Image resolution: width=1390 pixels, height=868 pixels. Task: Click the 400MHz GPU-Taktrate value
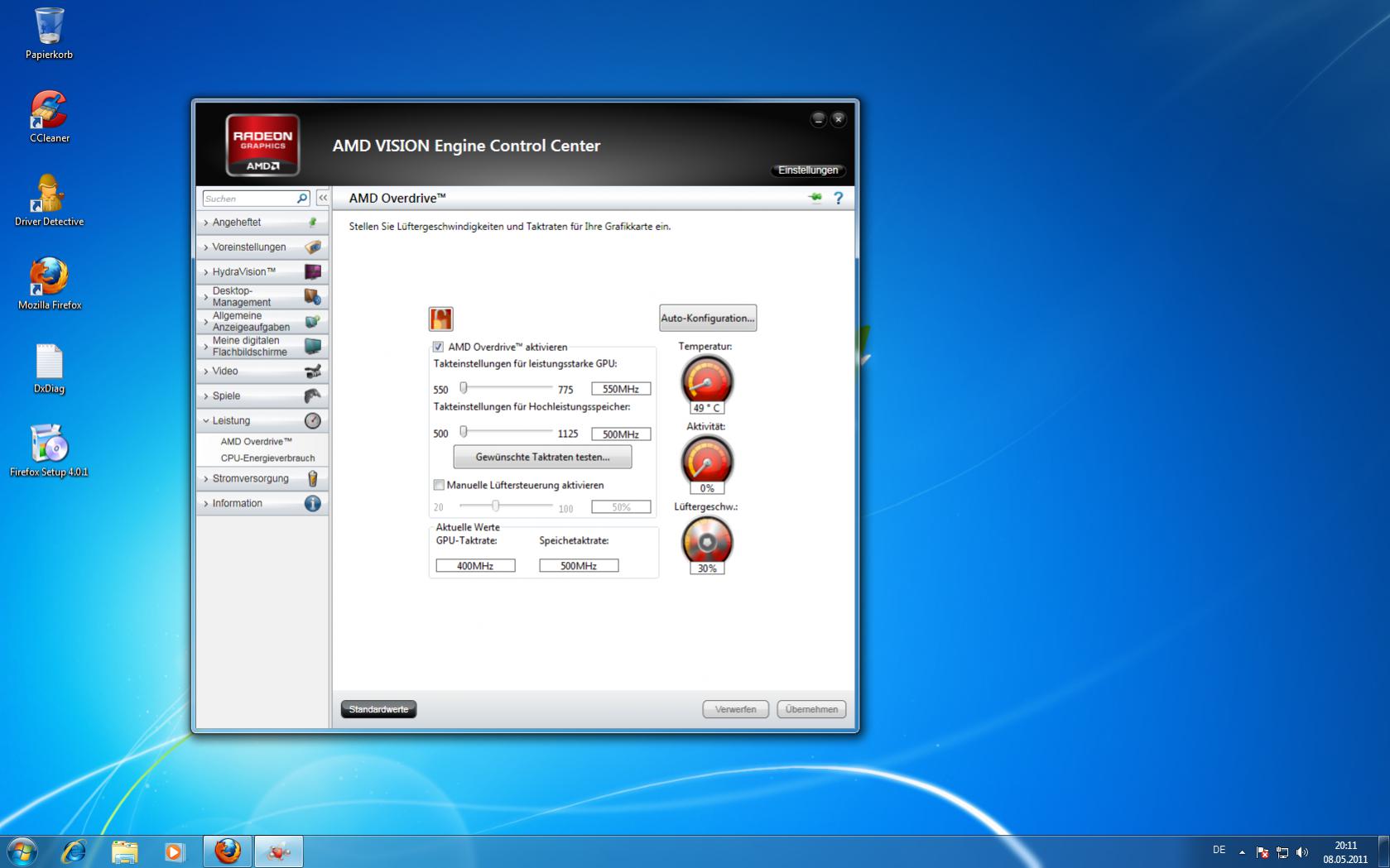click(475, 566)
